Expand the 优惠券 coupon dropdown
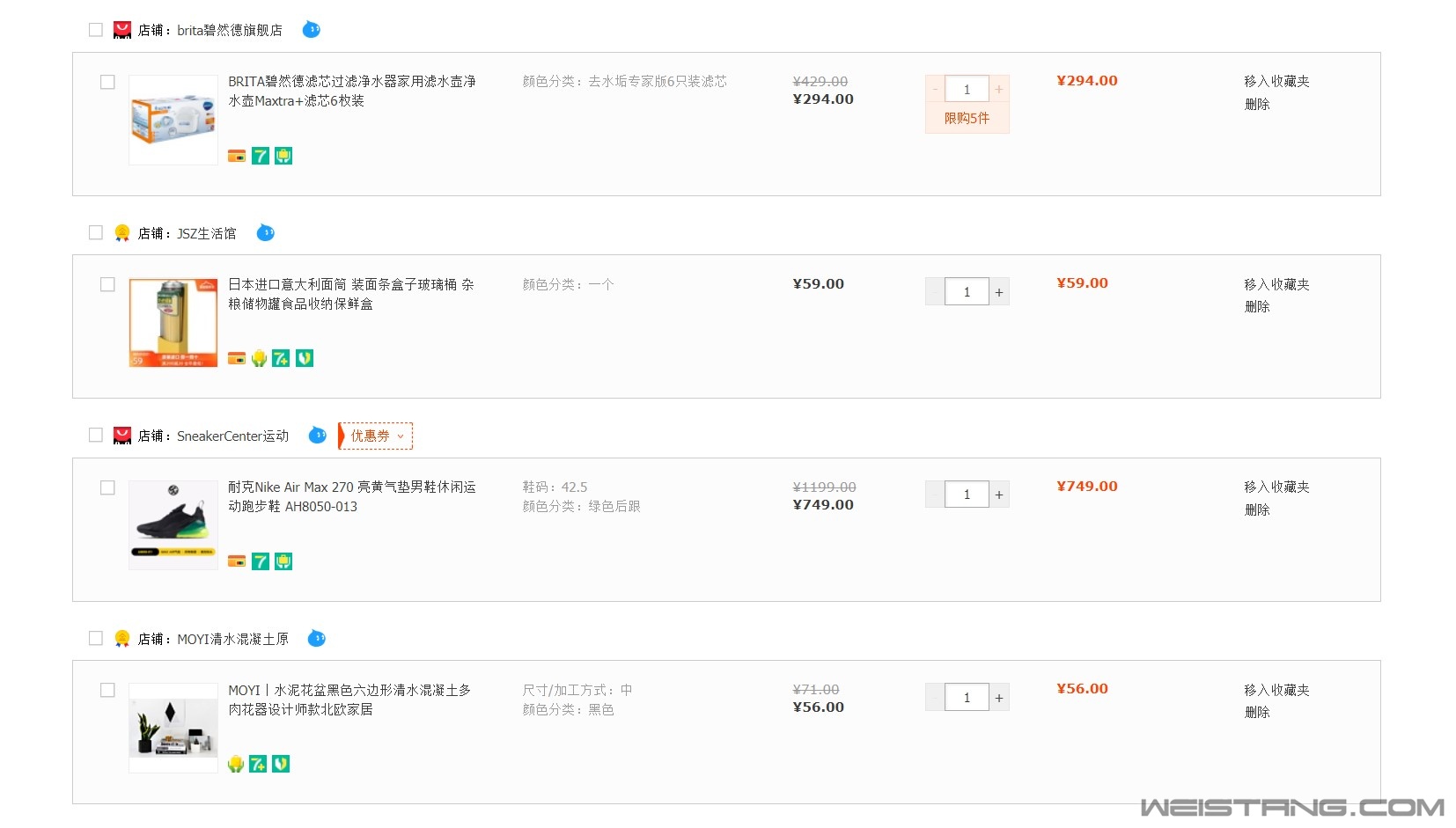 pyautogui.click(x=376, y=436)
